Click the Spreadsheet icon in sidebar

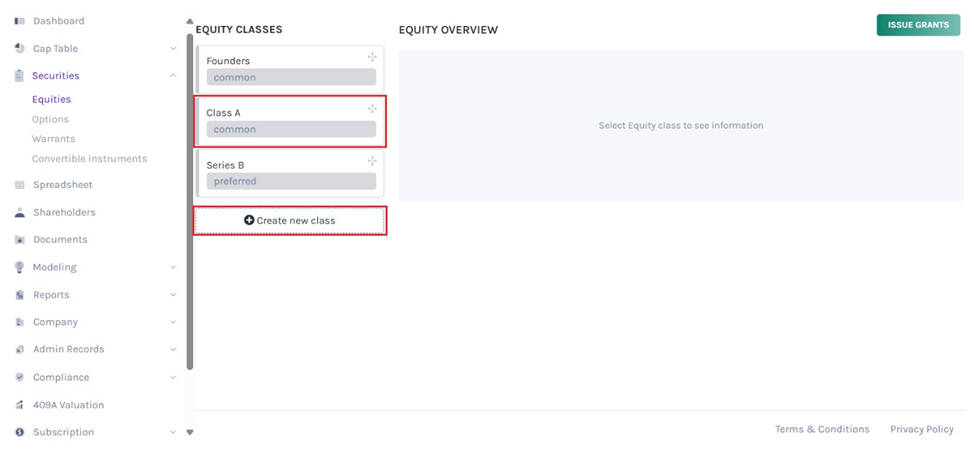[x=19, y=185]
